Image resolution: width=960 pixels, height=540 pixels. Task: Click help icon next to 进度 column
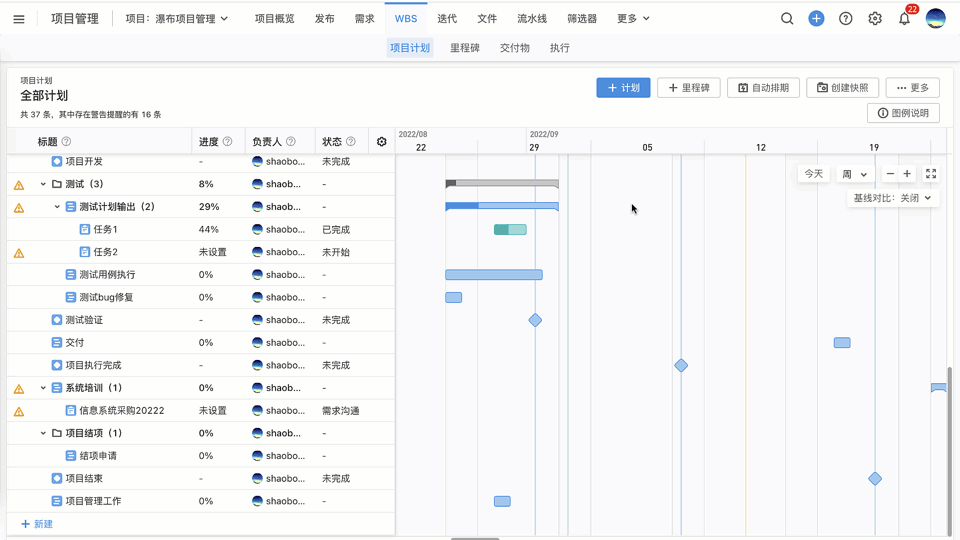[x=227, y=141]
